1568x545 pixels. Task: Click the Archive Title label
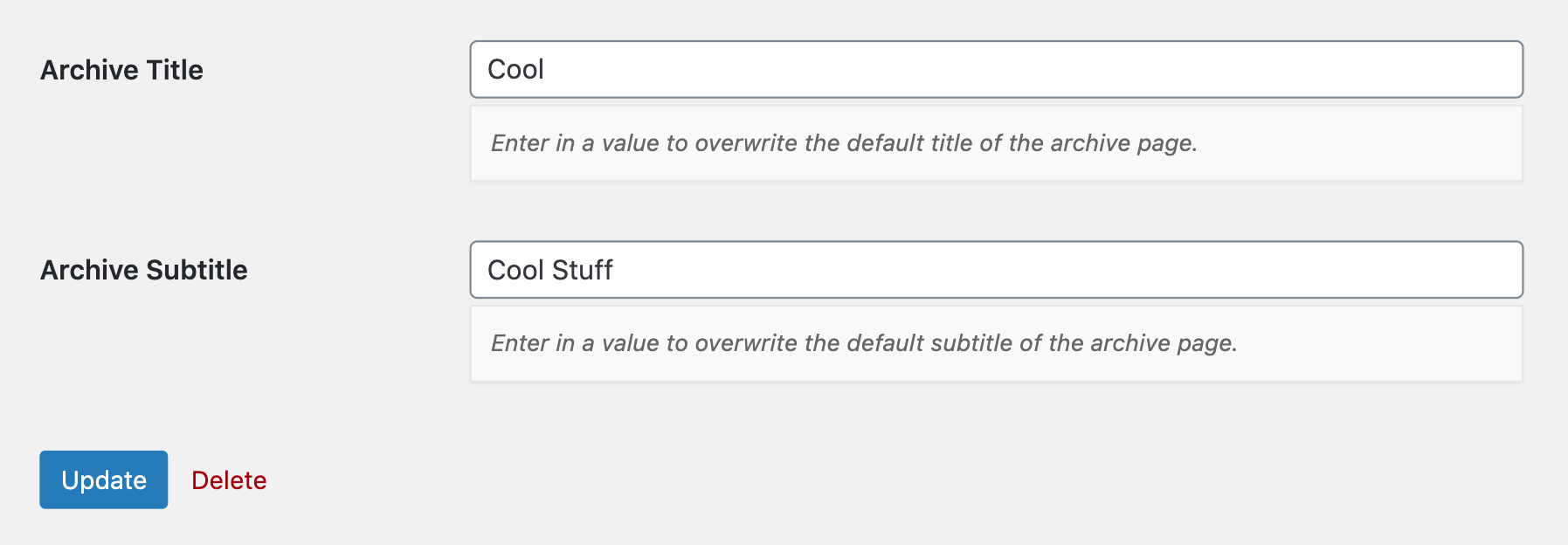(x=122, y=69)
